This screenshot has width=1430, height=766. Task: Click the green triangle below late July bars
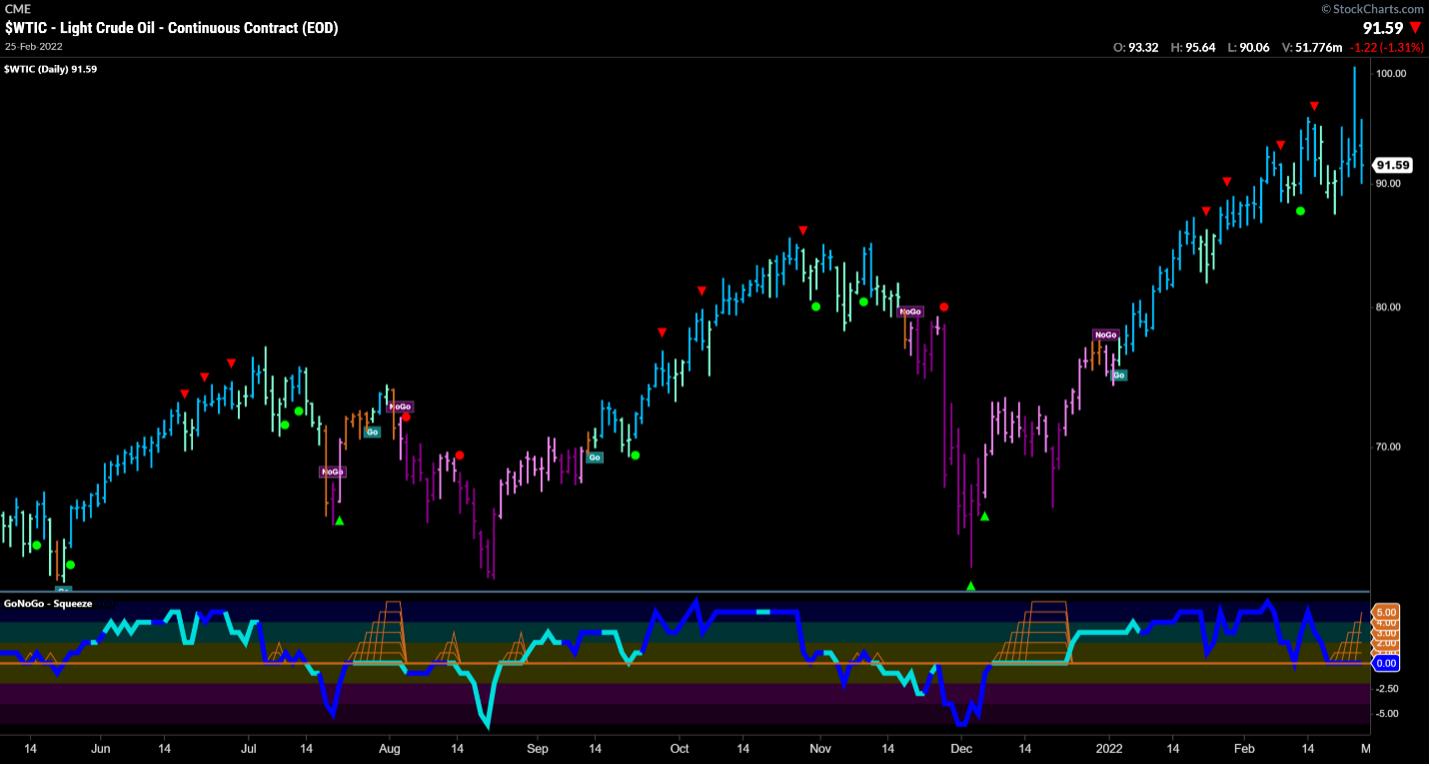pyautogui.click(x=339, y=521)
